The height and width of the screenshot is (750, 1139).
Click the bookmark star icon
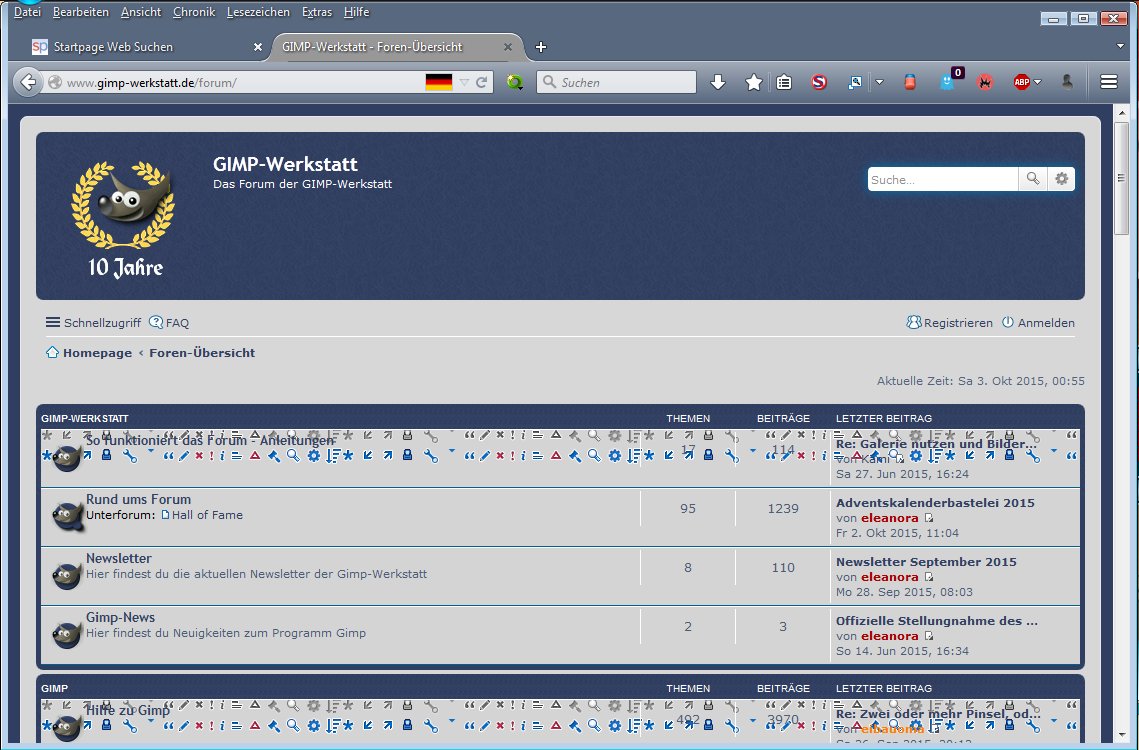pos(754,83)
